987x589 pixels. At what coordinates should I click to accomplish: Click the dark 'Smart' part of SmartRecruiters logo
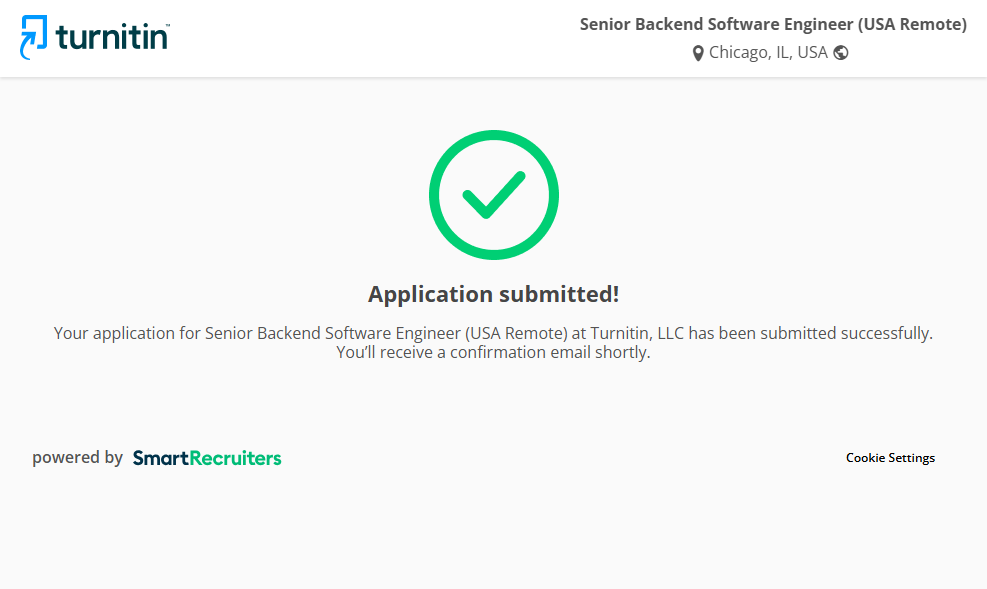155,458
